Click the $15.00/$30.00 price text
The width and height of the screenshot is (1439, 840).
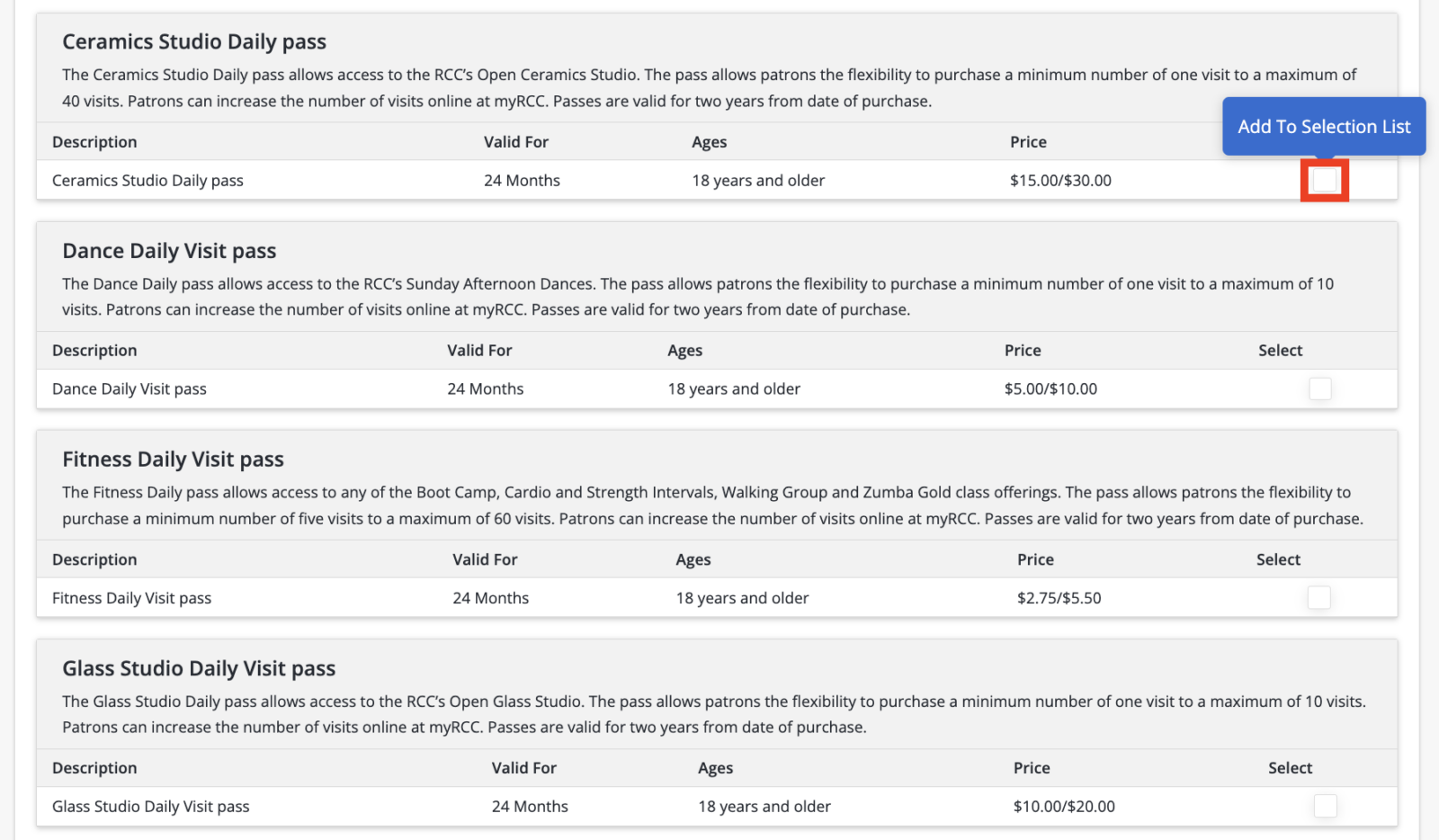(x=1062, y=180)
